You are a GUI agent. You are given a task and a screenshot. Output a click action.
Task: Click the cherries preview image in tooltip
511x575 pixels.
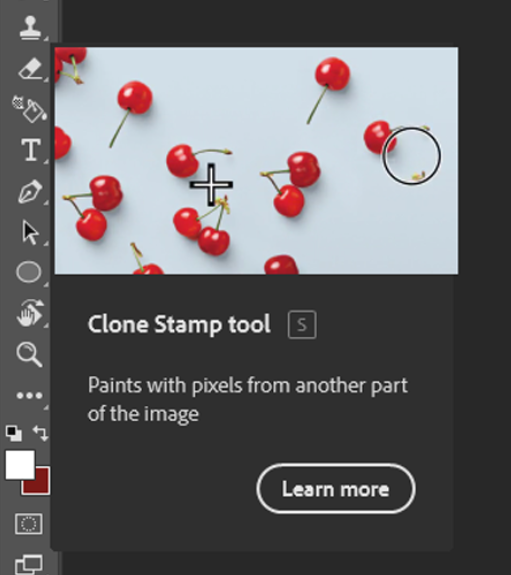256,161
